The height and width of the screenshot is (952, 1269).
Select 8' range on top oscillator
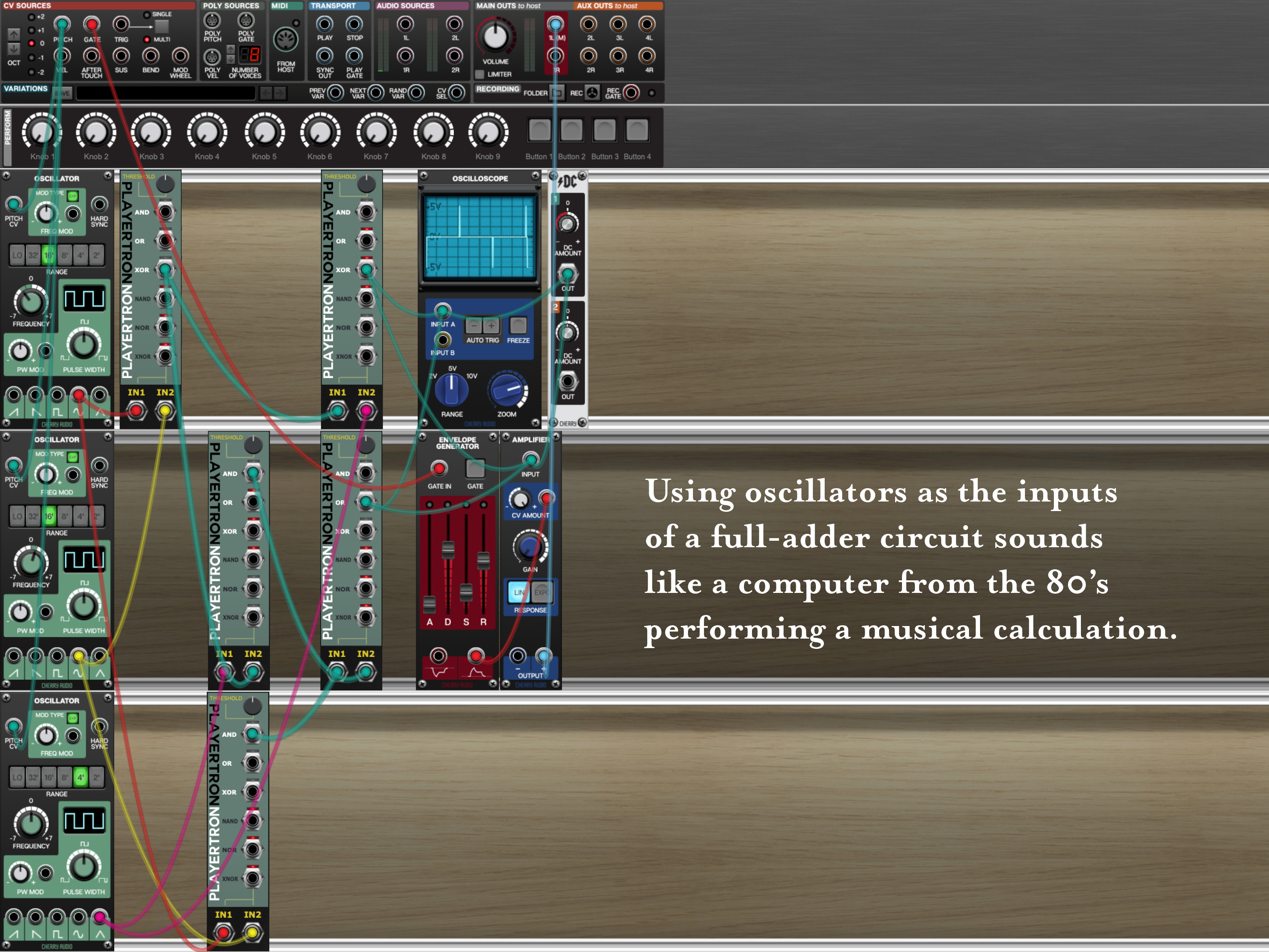(65, 255)
